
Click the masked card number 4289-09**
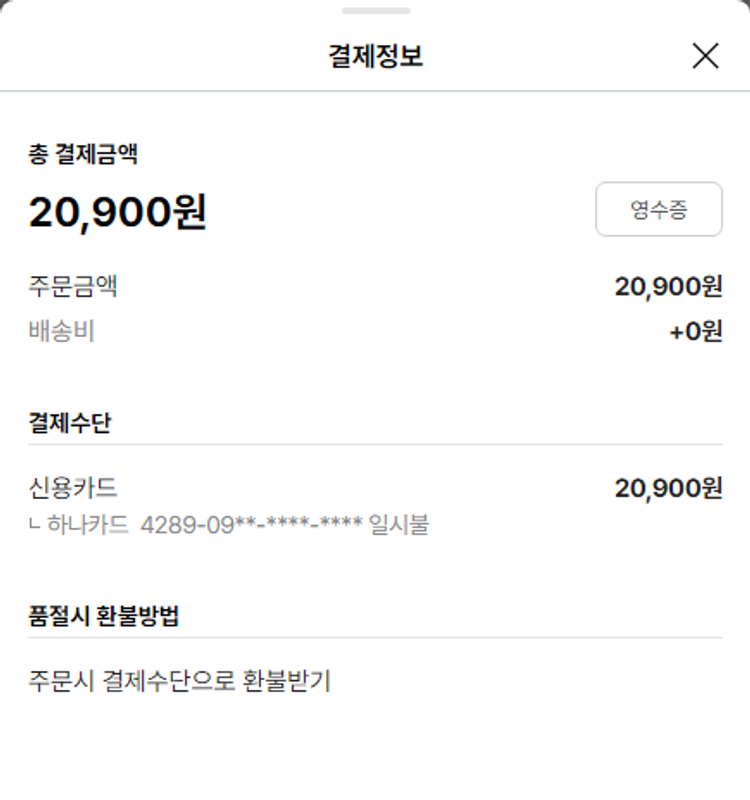point(251,525)
